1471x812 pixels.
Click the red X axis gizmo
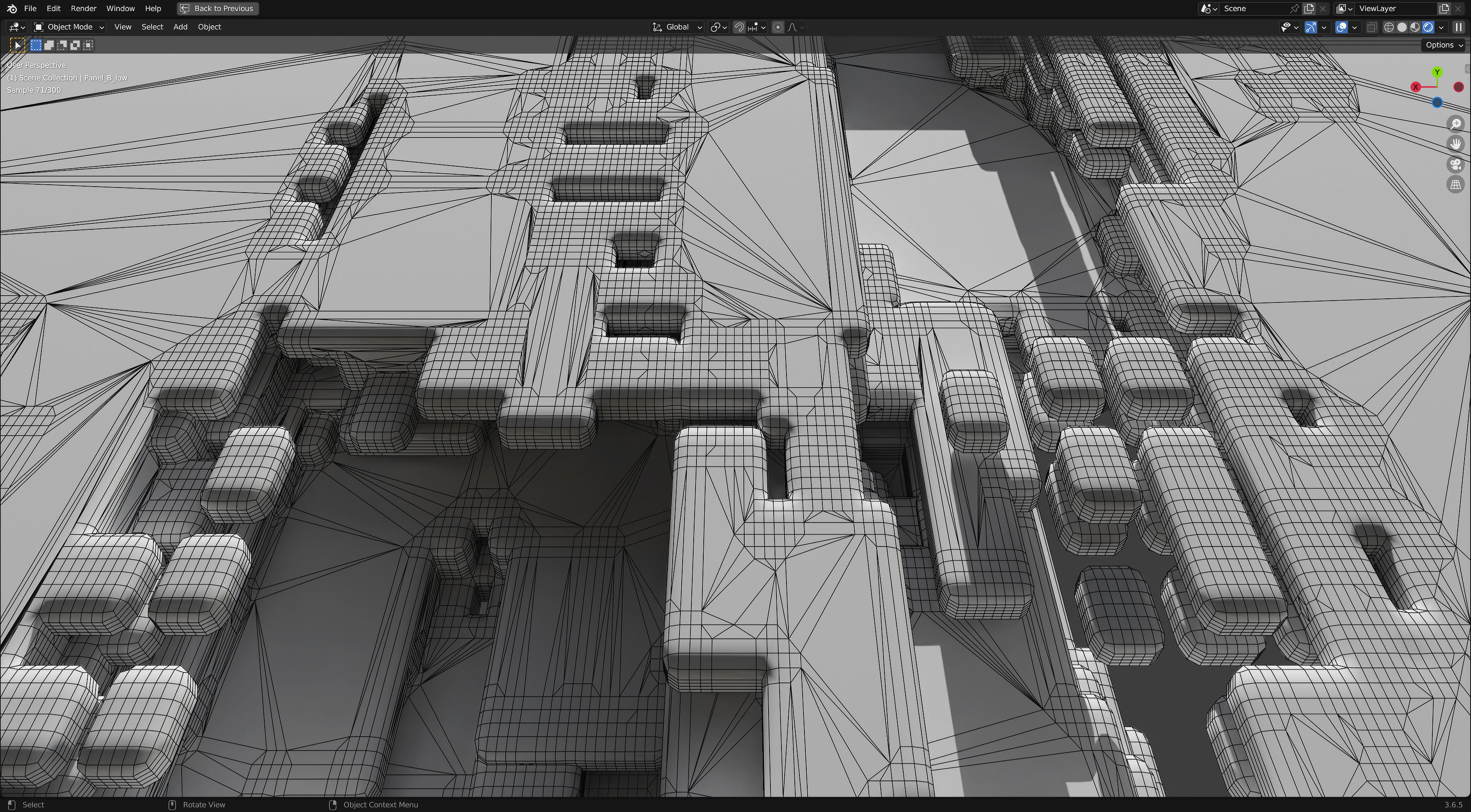tap(1416, 87)
